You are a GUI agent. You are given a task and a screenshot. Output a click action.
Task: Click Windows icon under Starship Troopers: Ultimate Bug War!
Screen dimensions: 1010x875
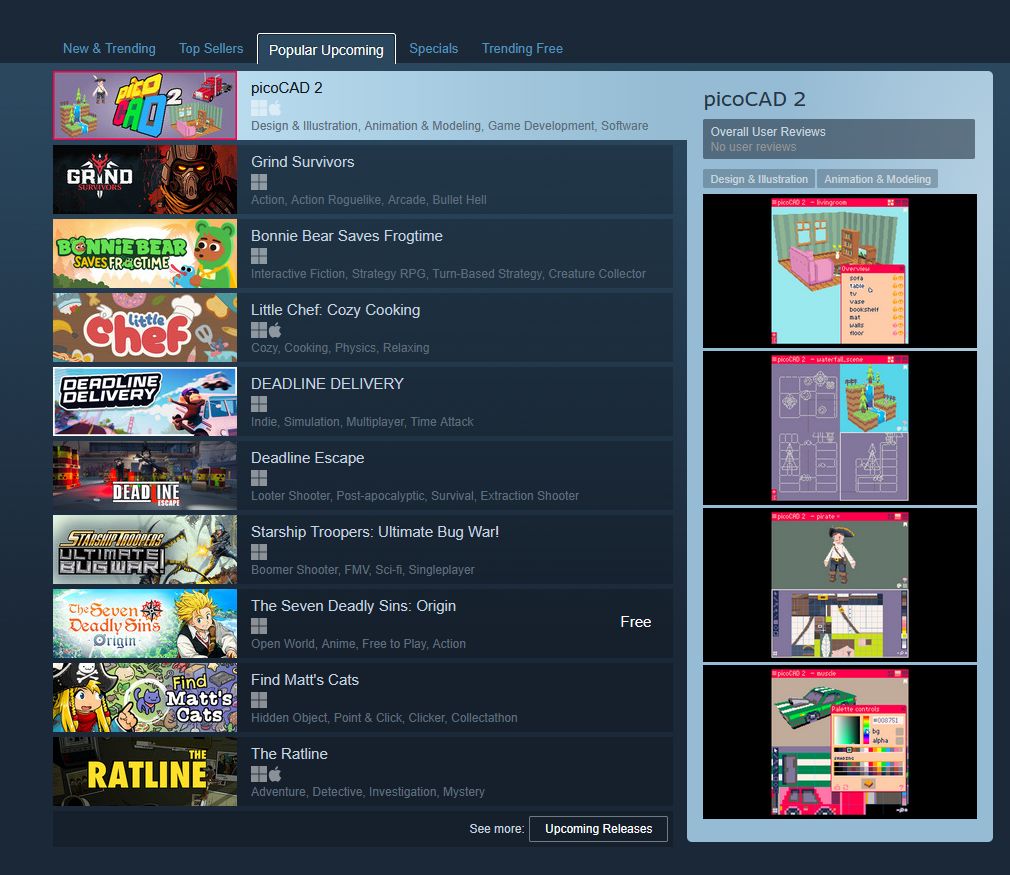pyautogui.click(x=259, y=552)
